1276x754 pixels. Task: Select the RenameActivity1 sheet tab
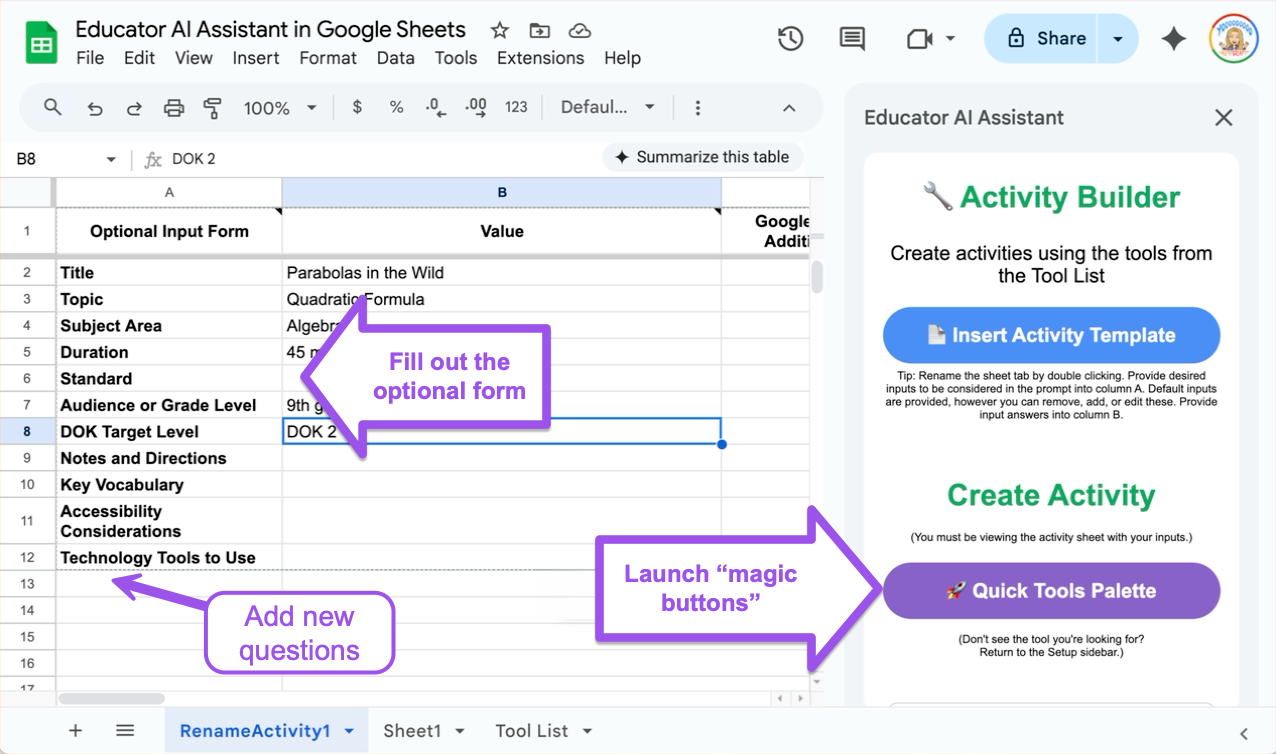click(267, 731)
